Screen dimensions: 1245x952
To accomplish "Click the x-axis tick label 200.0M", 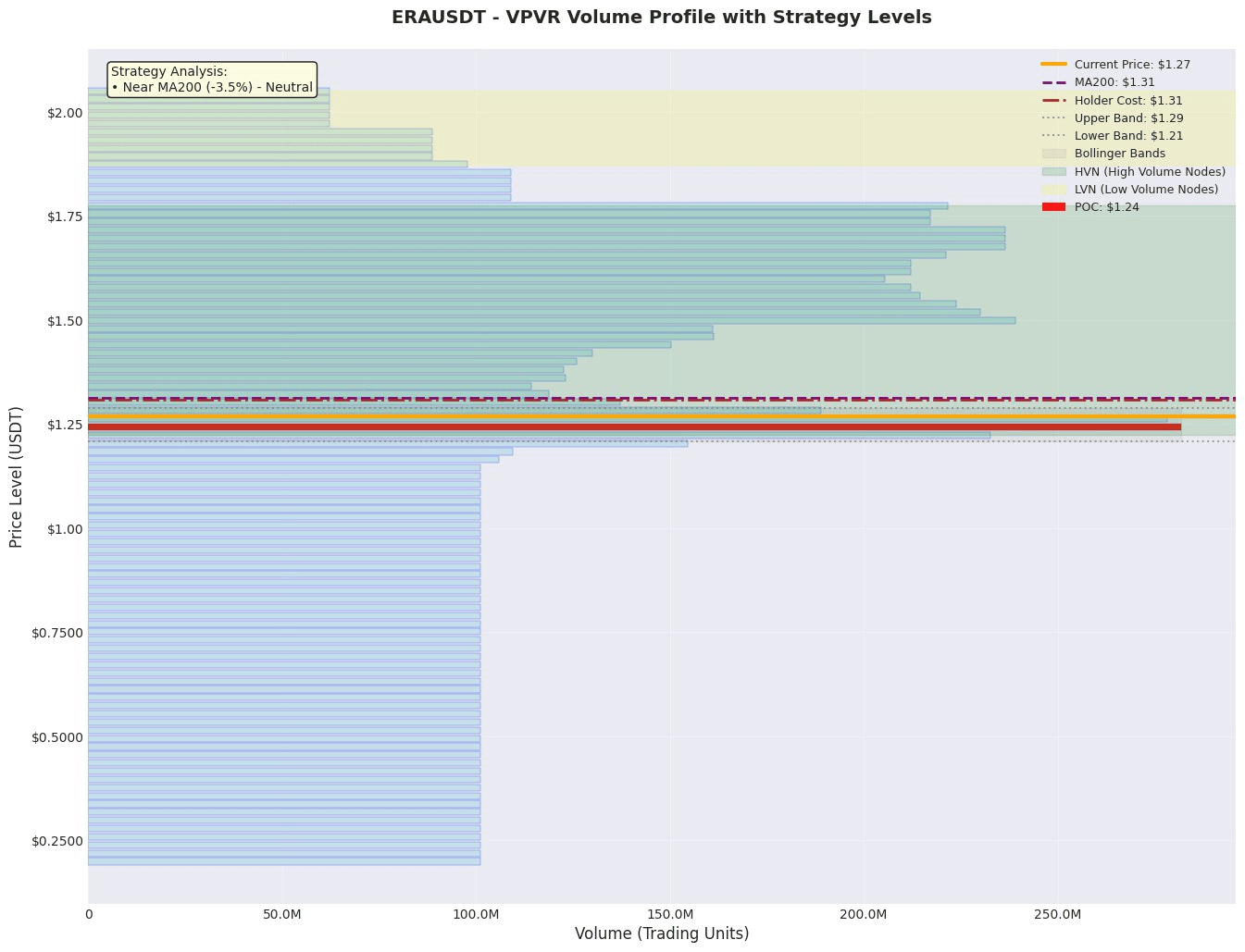I will [x=864, y=914].
